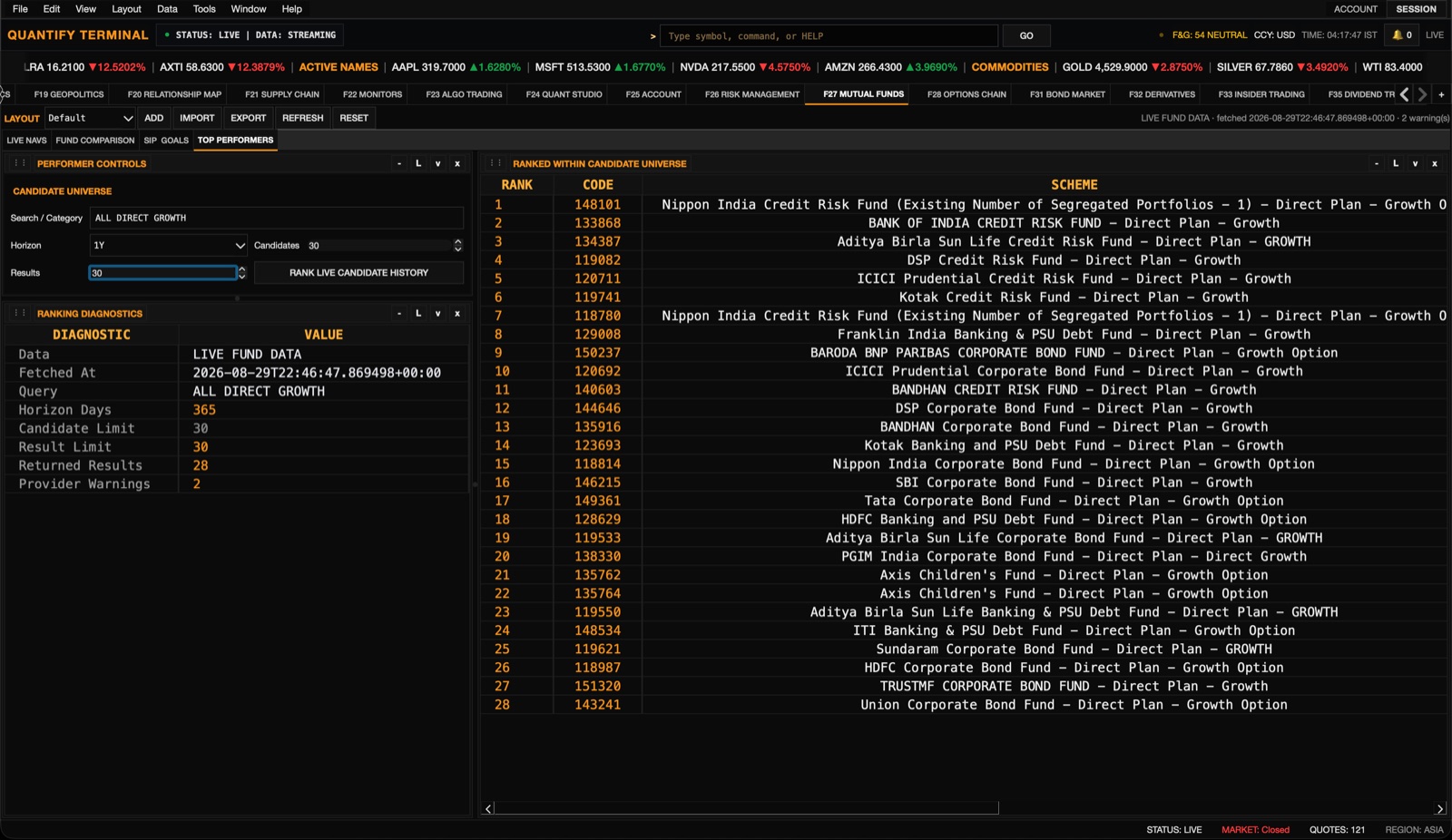Click the GO command button
The width and height of the screenshot is (1452, 840).
click(x=1026, y=35)
